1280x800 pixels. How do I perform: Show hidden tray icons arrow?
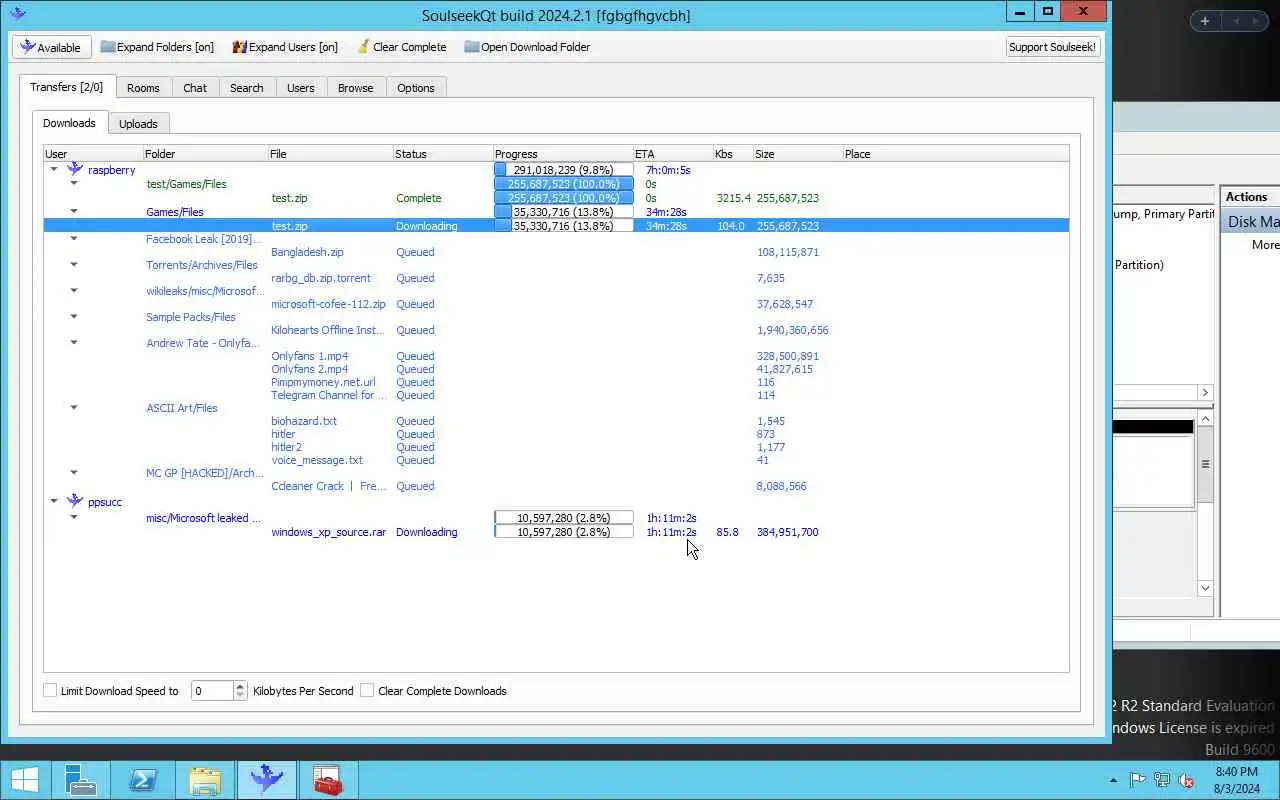click(1114, 780)
